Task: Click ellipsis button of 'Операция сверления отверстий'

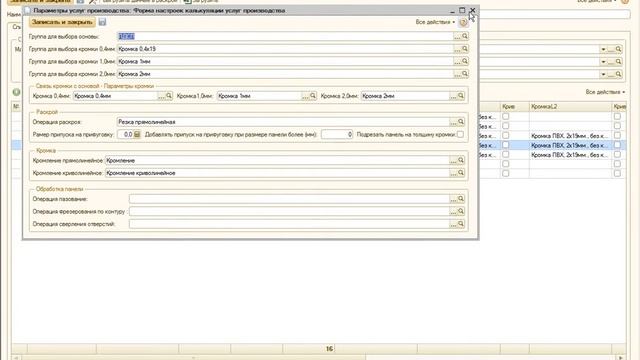Action: click(x=453, y=224)
